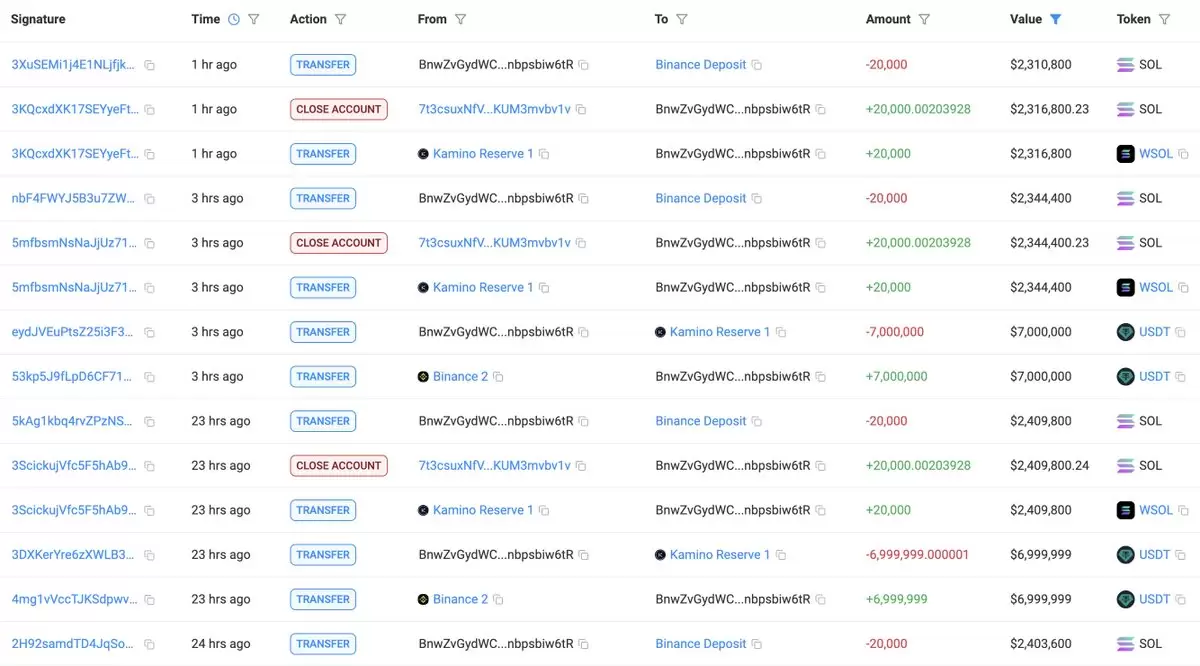The height and width of the screenshot is (666, 1200).
Task: Click the first Binance 2 sender link
Action: pos(460,377)
